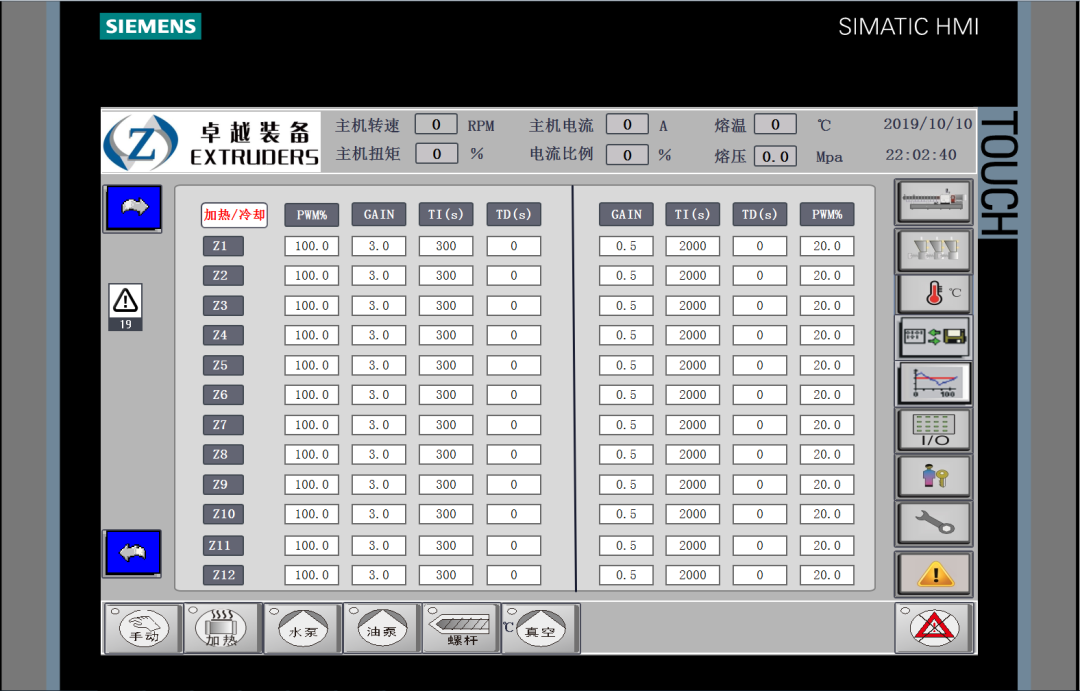Toggle the 加热 heating button

[x=221, y=629]
